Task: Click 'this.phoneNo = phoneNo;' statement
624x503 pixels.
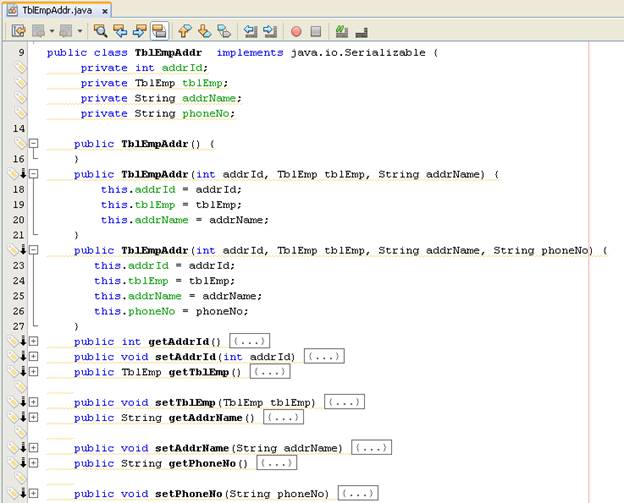Action: [x=171, y=311]
